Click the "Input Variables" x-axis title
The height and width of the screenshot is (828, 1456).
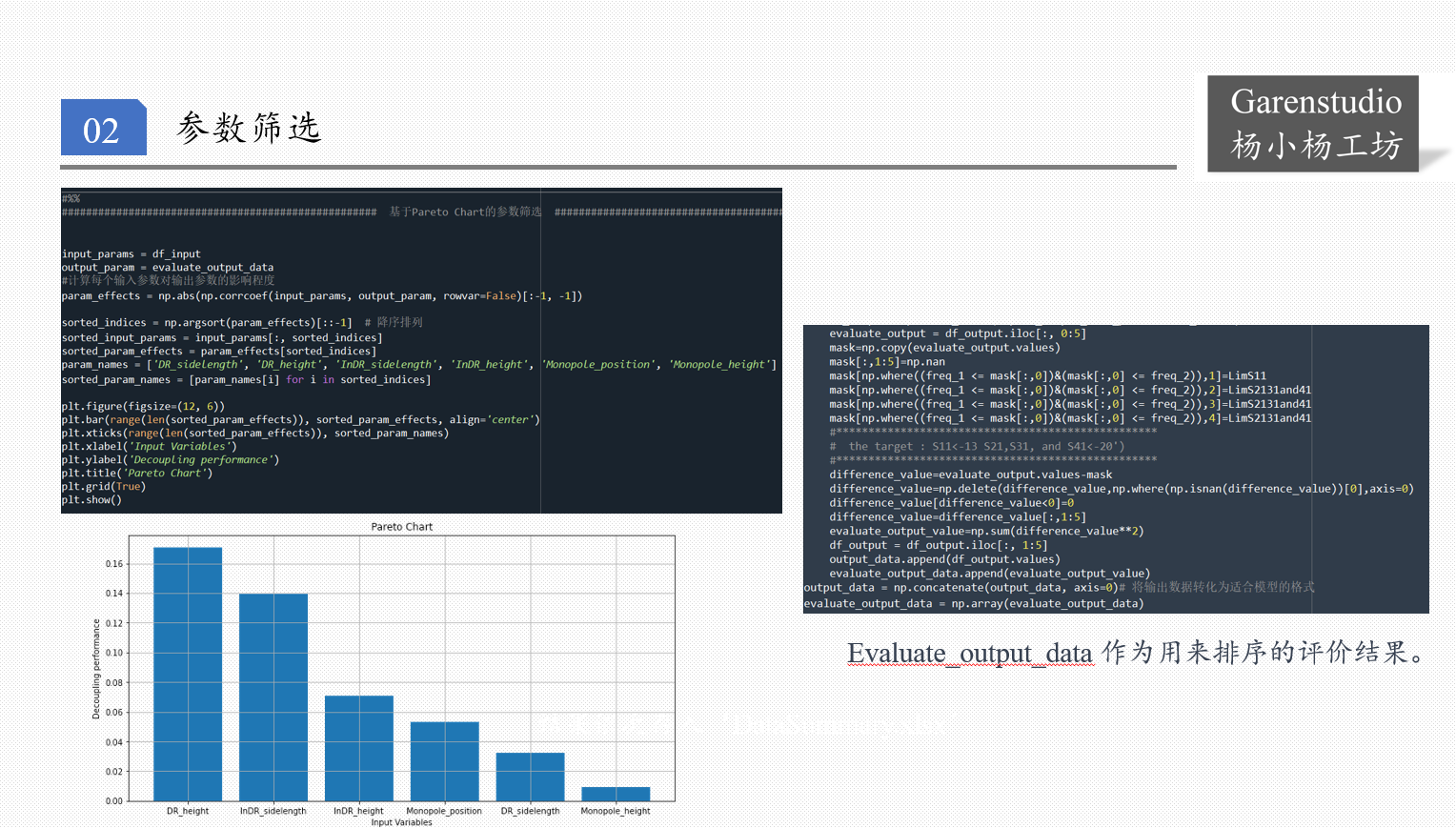(402, 822)
